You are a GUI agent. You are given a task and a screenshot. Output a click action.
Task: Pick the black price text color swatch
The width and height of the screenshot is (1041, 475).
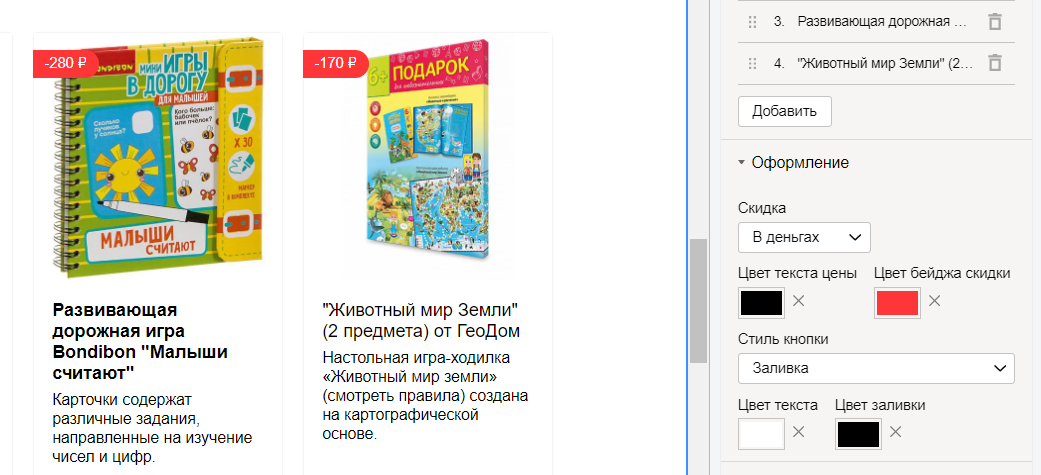761,302
